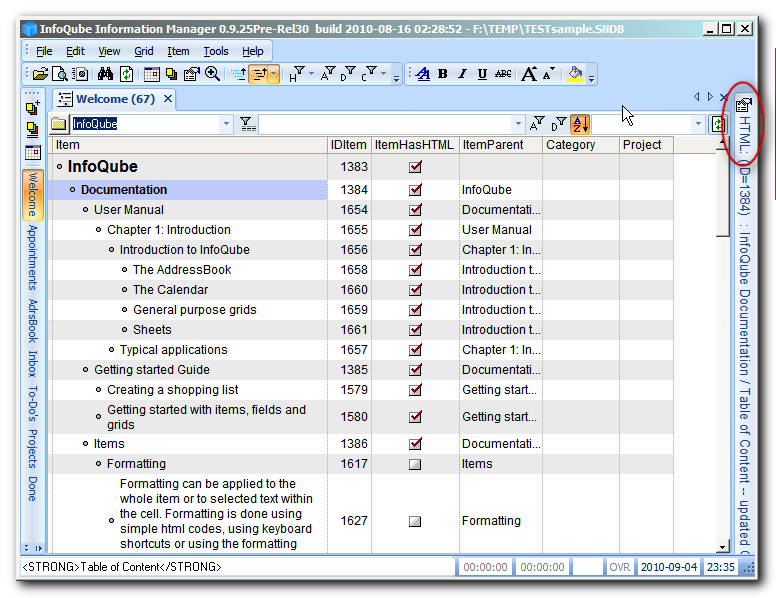Toggle the A-Z sort button
The width and height of the screenshot is (776, 598).
coord(580,124)
